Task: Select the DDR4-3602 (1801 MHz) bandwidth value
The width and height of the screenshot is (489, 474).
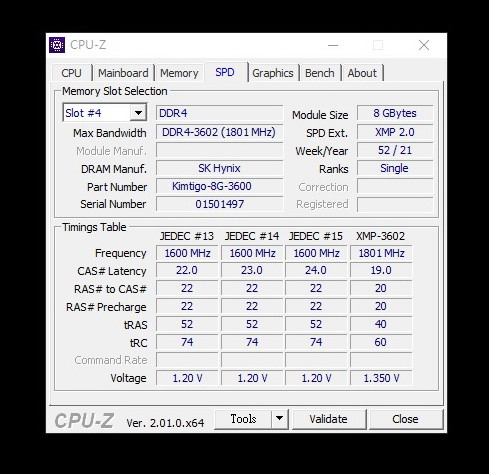Action: pos(219,132)
